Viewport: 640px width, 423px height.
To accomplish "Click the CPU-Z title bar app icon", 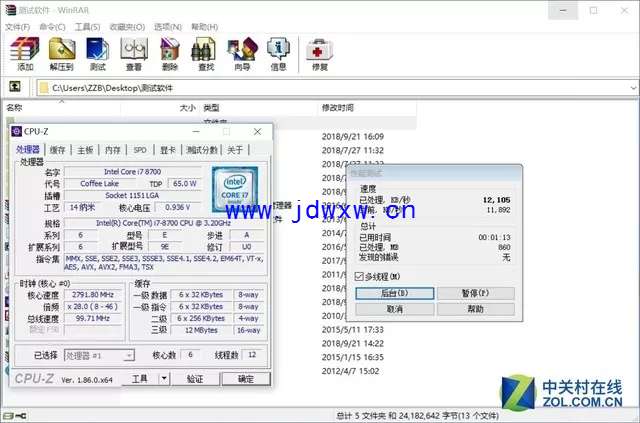I will (x=16, y=131).
